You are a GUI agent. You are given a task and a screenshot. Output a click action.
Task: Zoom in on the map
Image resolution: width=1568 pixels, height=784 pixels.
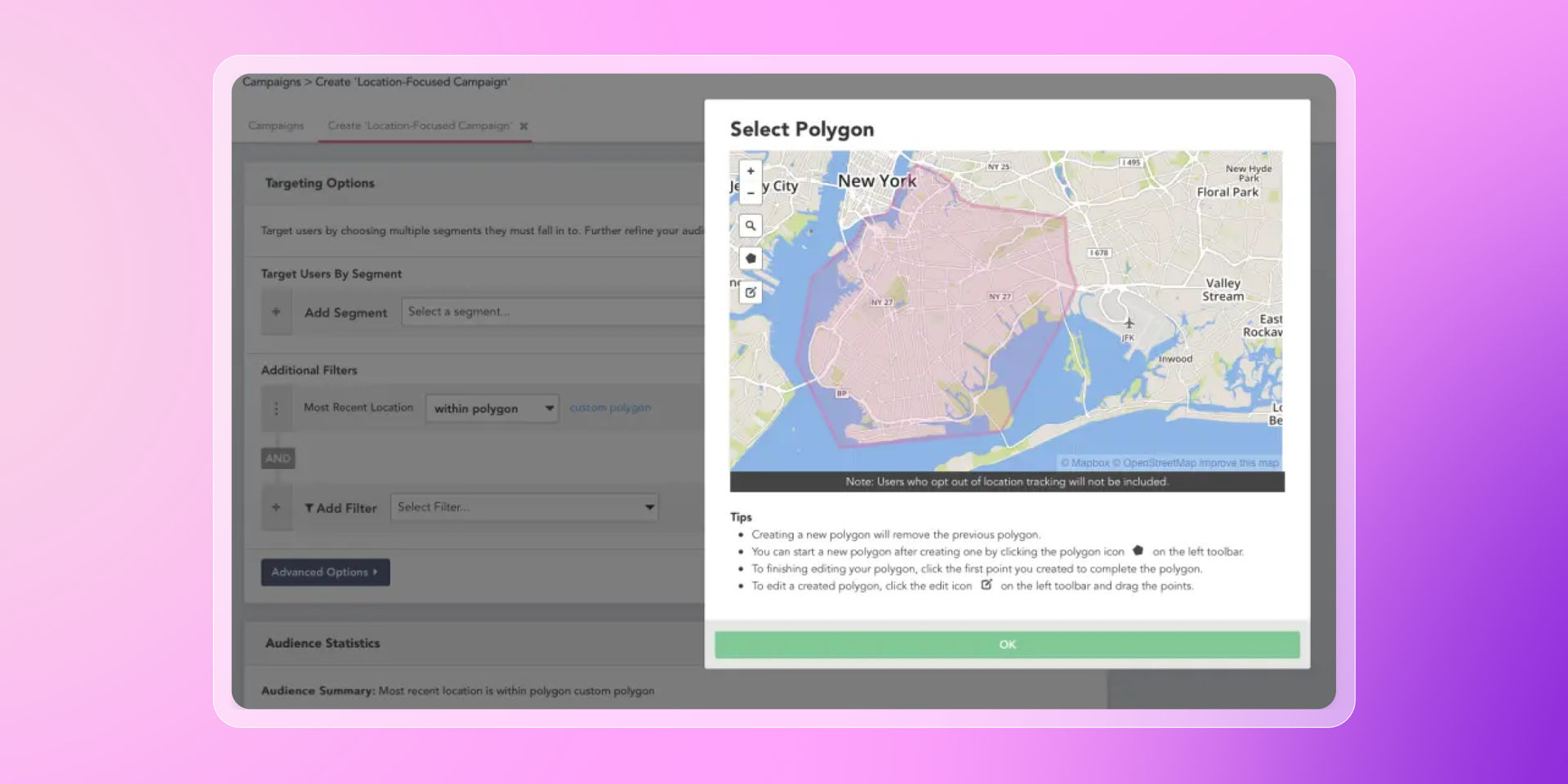coord(751,171)
